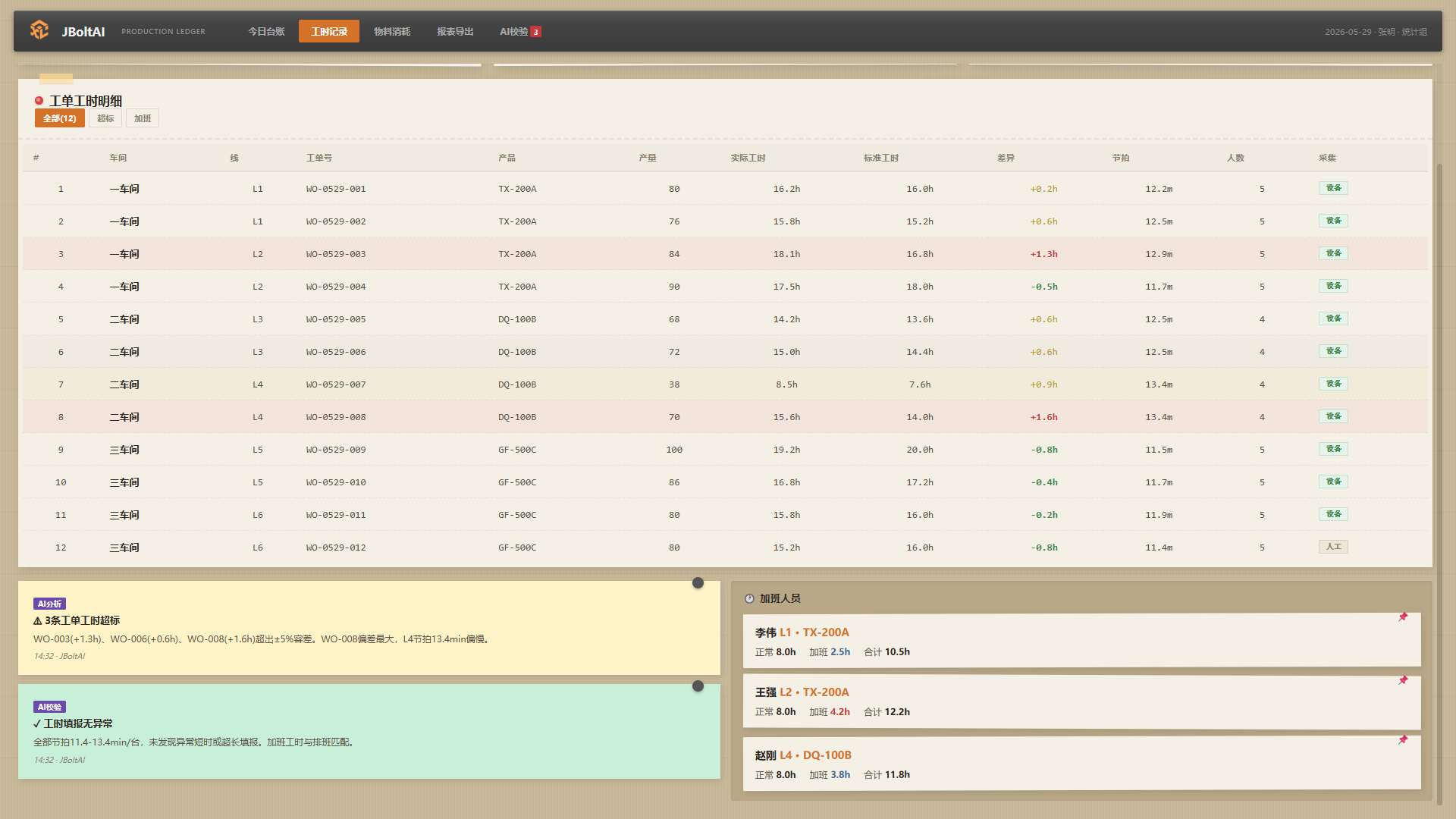Click the 设备 tag in WO-0529-005 row
This screenshot has height=819, width=1456.
click(1333, 318)
